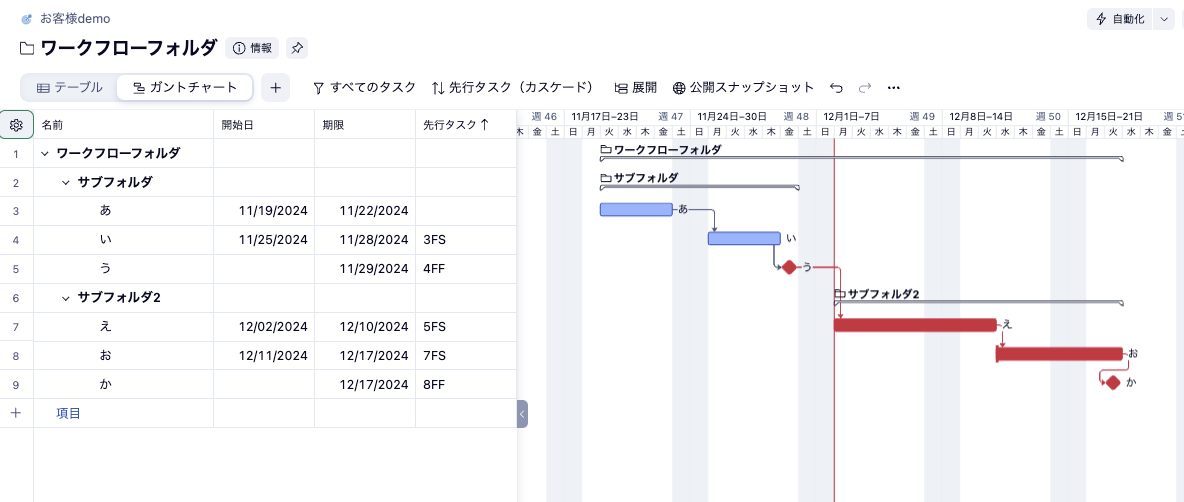Click the 項目 add item link
The height and width of the screenshot is (502, 1184).
[68, 413]
